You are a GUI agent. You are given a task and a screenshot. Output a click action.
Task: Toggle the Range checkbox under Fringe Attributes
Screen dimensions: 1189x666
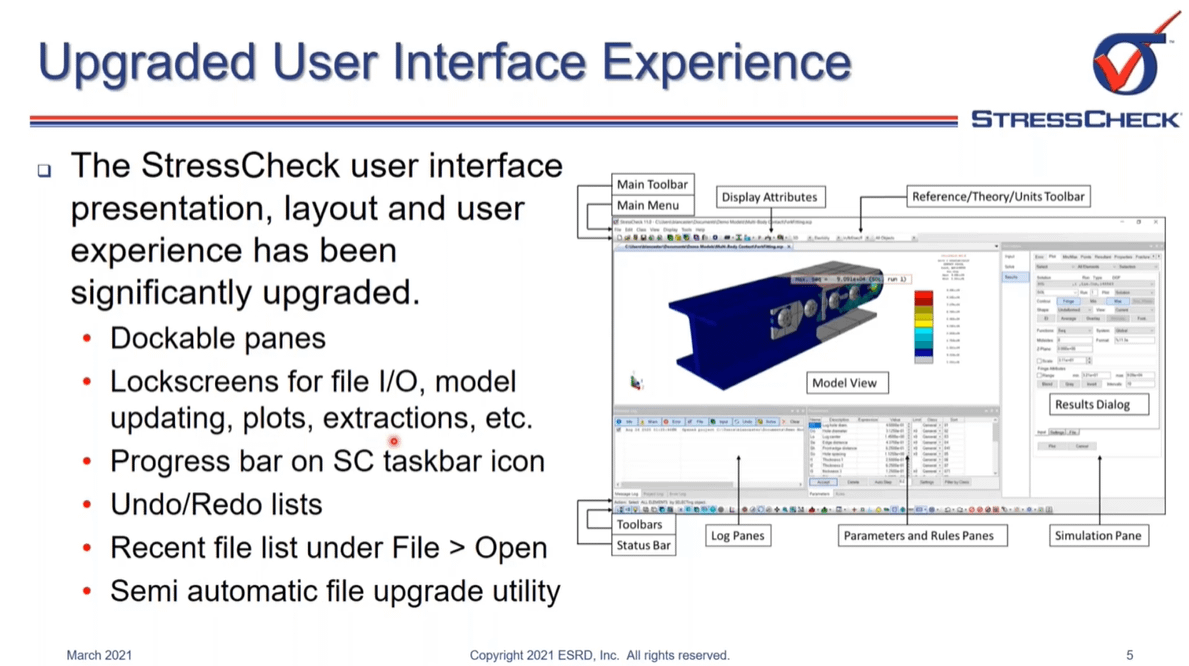coord(1040,376)
